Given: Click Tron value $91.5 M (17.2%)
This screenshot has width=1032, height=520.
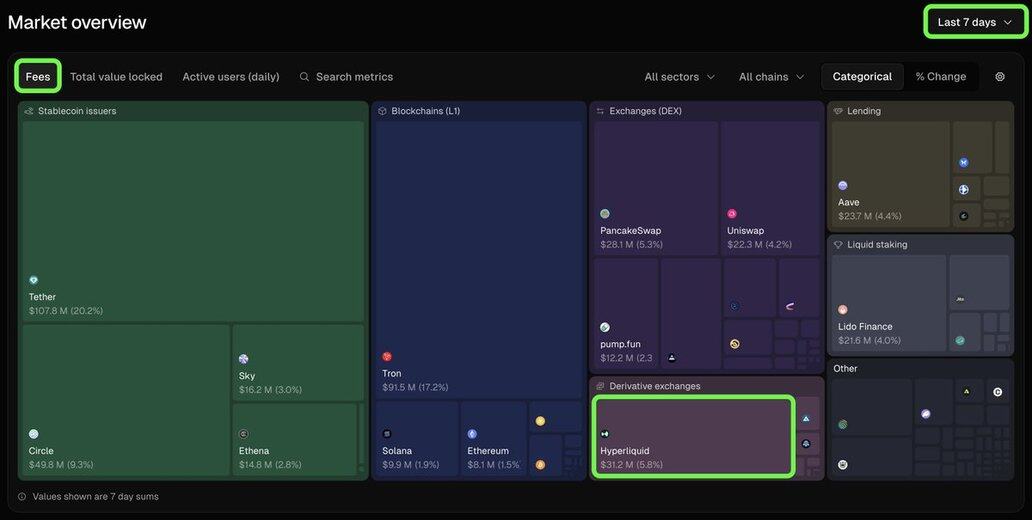Looking at the screenshot, I should (x=415, y=387).
